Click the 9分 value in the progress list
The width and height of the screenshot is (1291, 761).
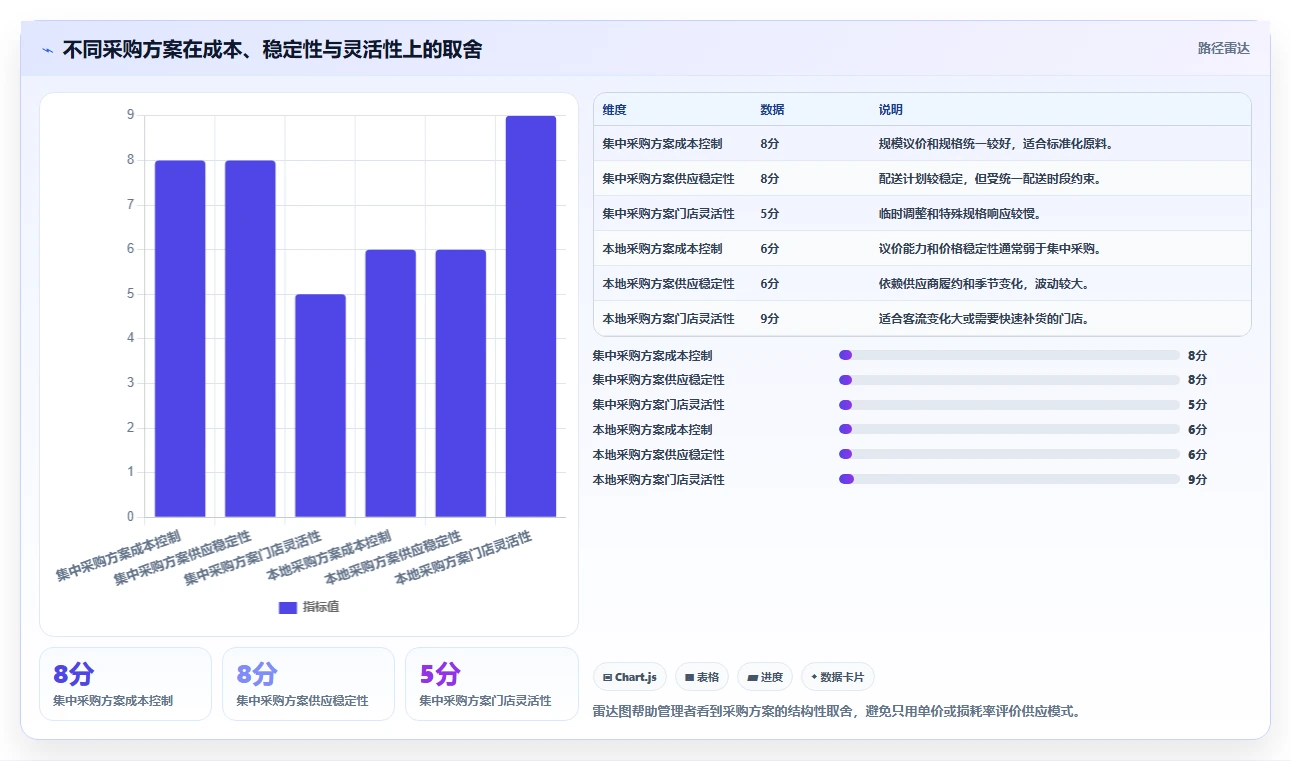(x=1197, y=480)
